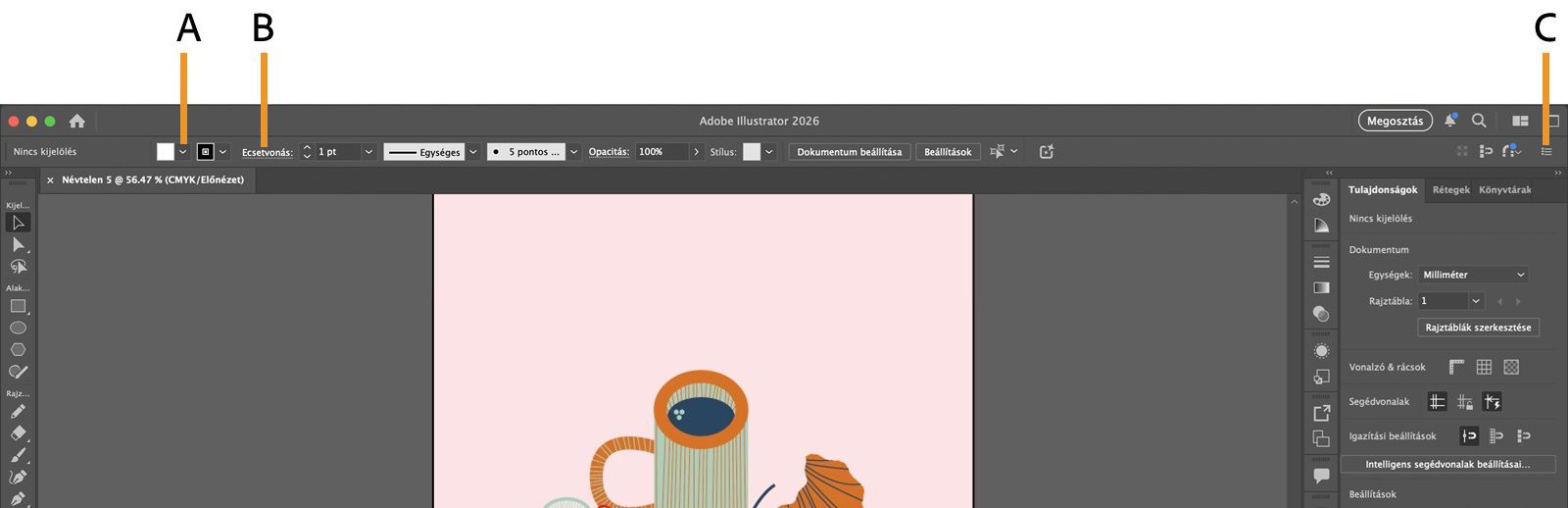
Task: Open the Gradient panel icon
Action: pos(1321,287)
